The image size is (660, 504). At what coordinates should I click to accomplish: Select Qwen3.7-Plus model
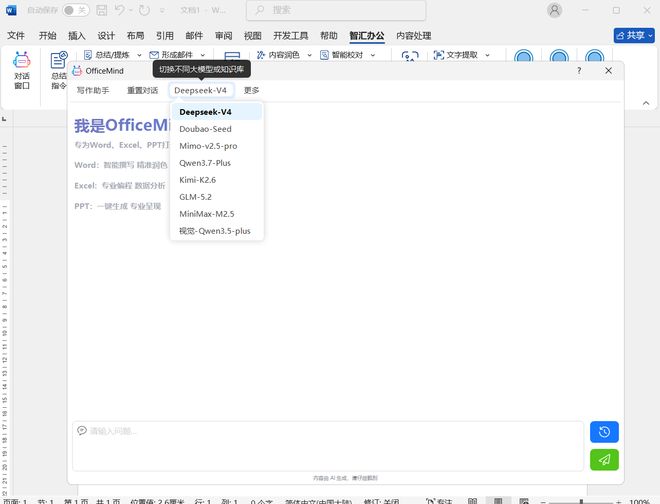(217, 163)
